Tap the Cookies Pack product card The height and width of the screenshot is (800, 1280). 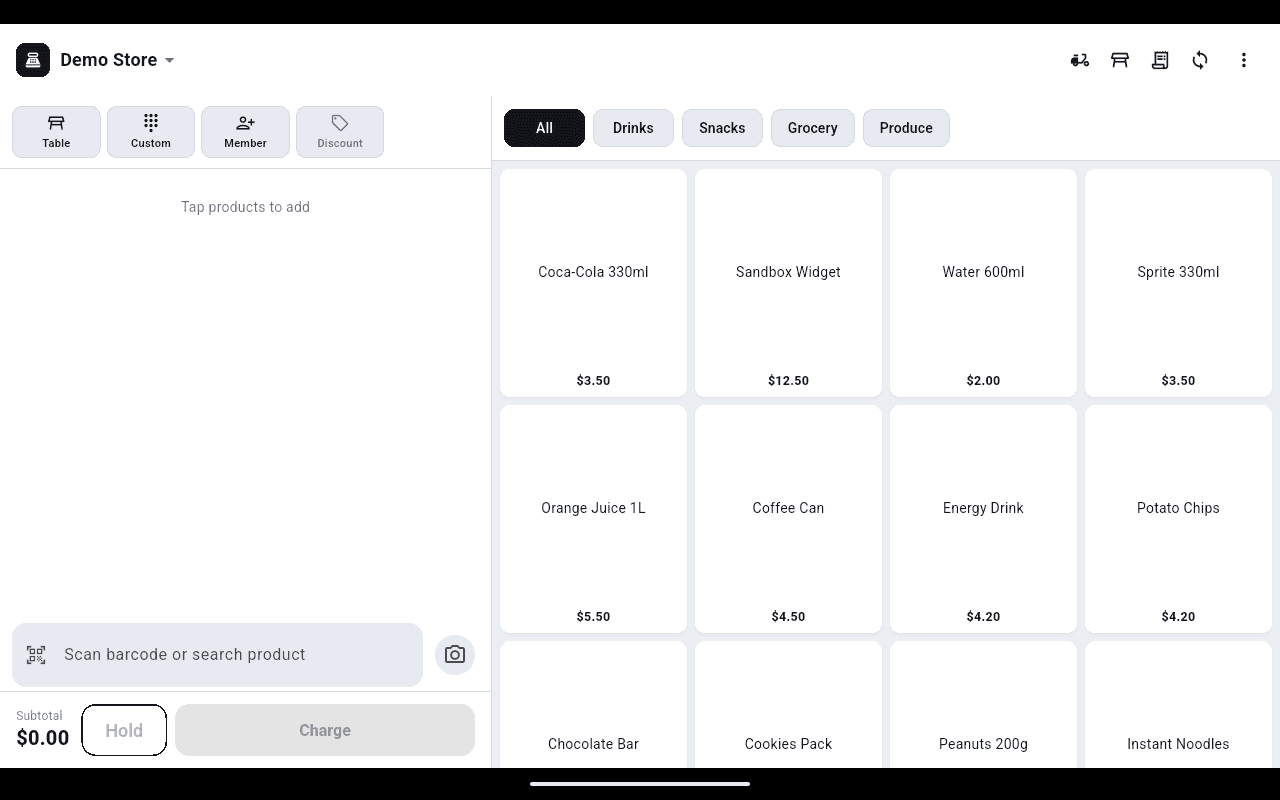788,705
